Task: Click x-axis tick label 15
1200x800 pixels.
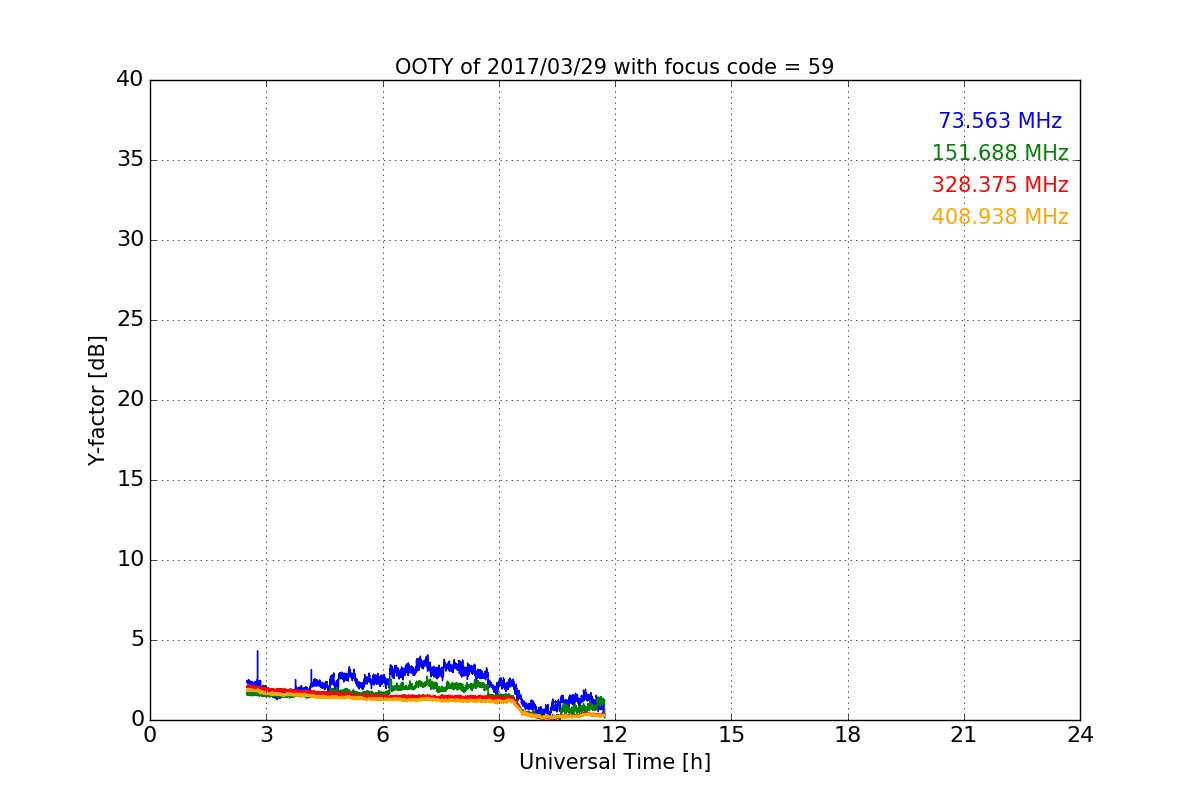Action: coord(731,734)
